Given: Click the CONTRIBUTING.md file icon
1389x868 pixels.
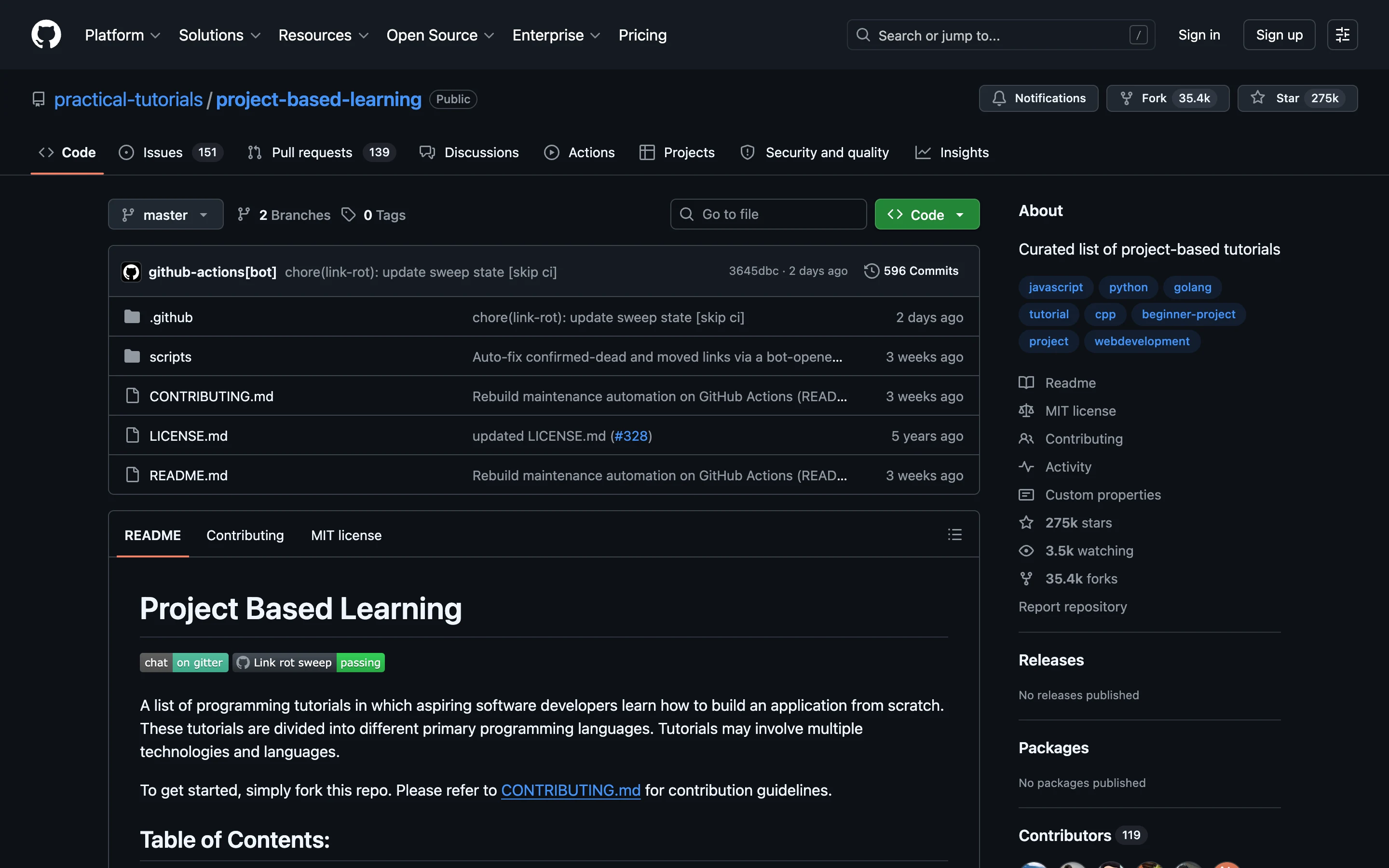Looking at the screenshot, I should point(132,395).
